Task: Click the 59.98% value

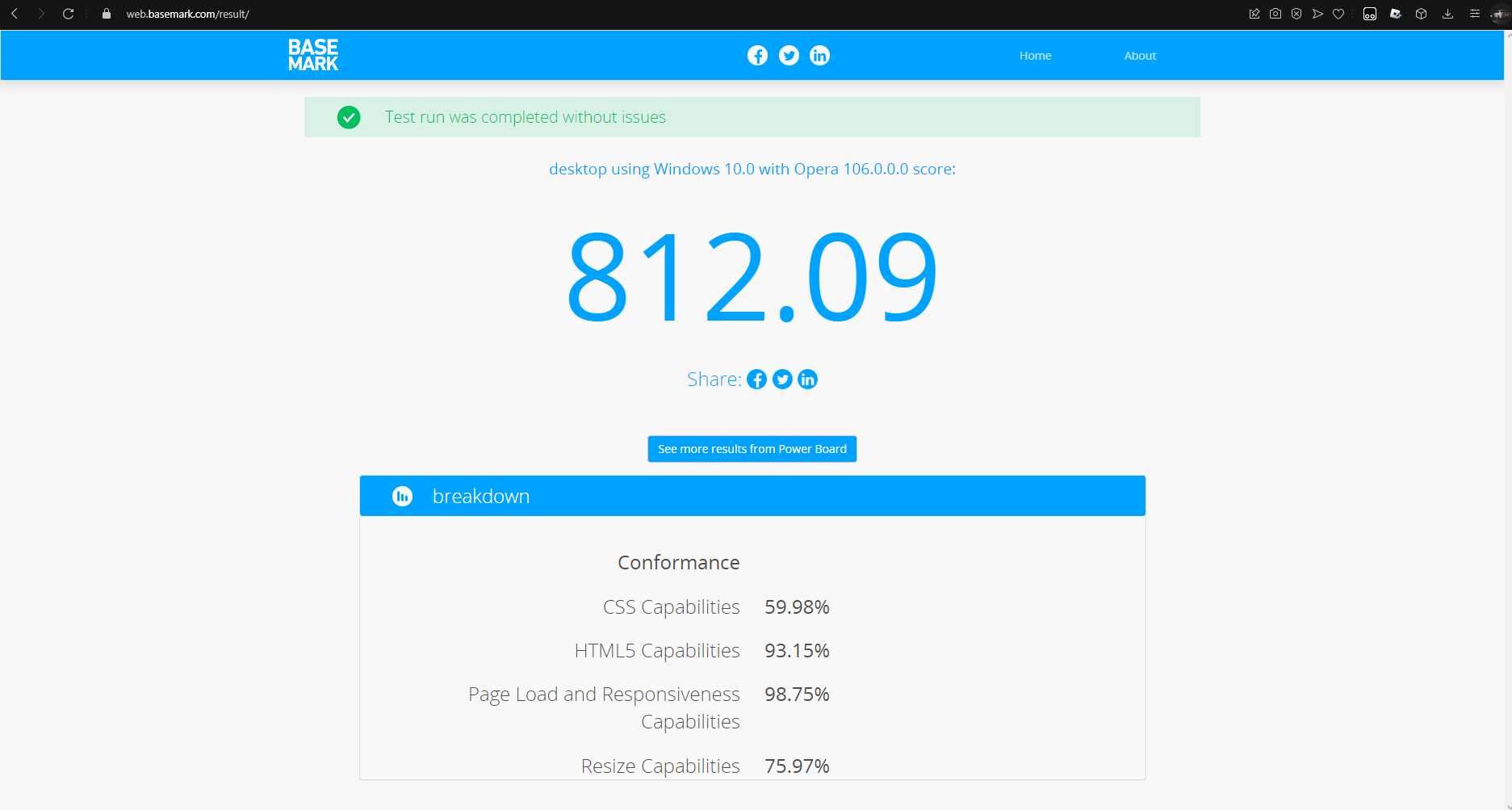Action: pos(798,607)
